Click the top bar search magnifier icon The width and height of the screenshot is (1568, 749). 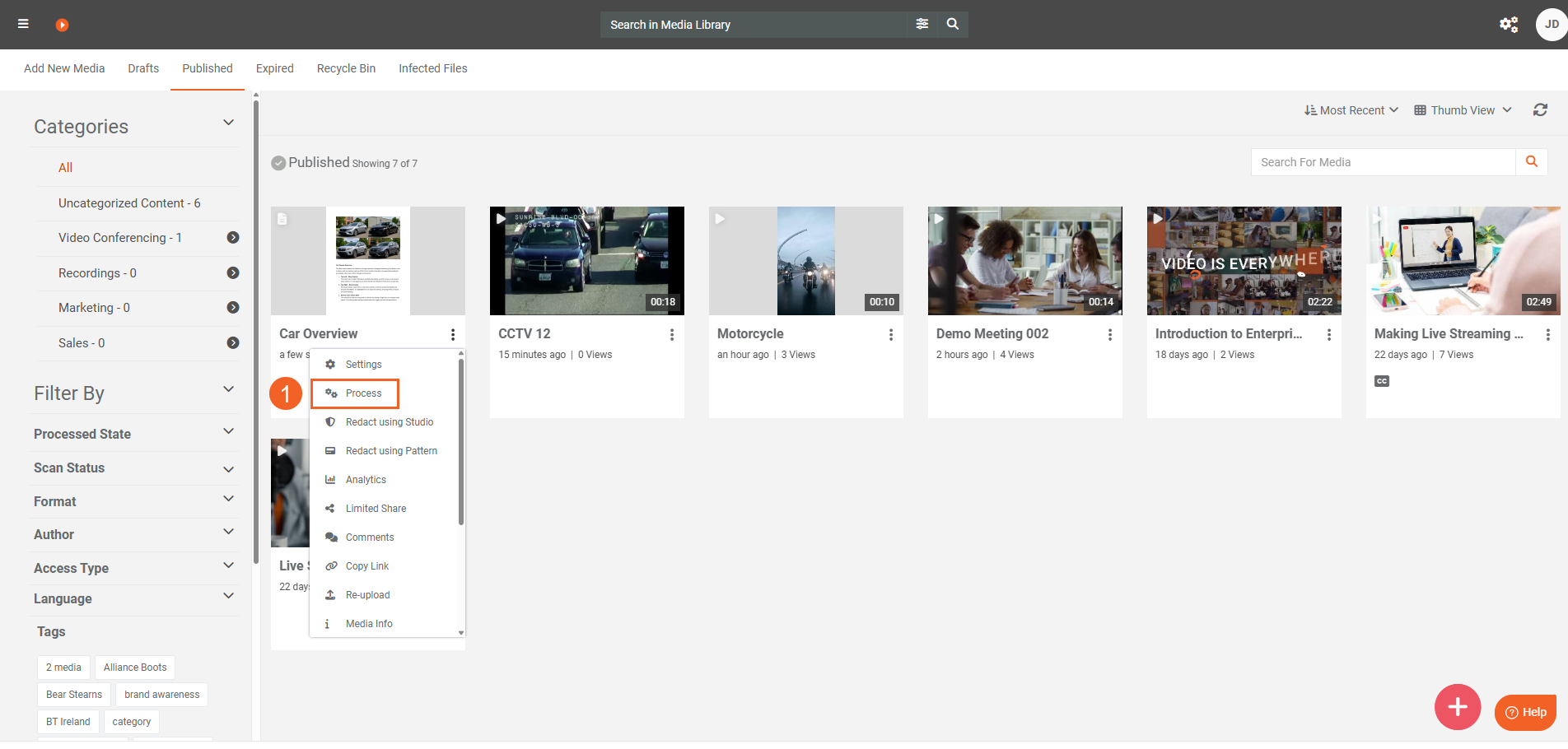tap(953, 24)
